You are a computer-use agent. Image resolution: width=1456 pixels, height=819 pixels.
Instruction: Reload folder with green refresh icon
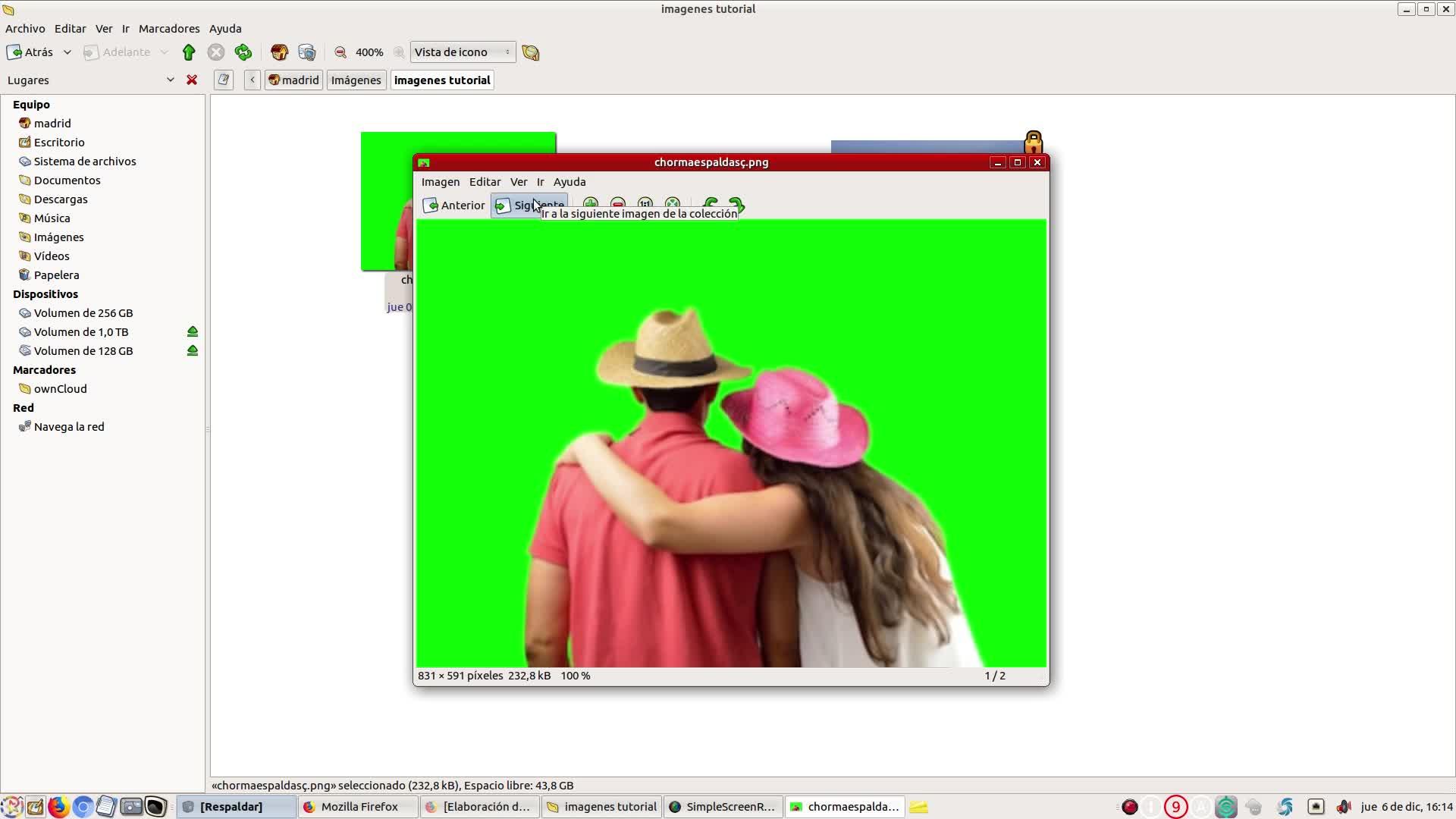(243, 52)
